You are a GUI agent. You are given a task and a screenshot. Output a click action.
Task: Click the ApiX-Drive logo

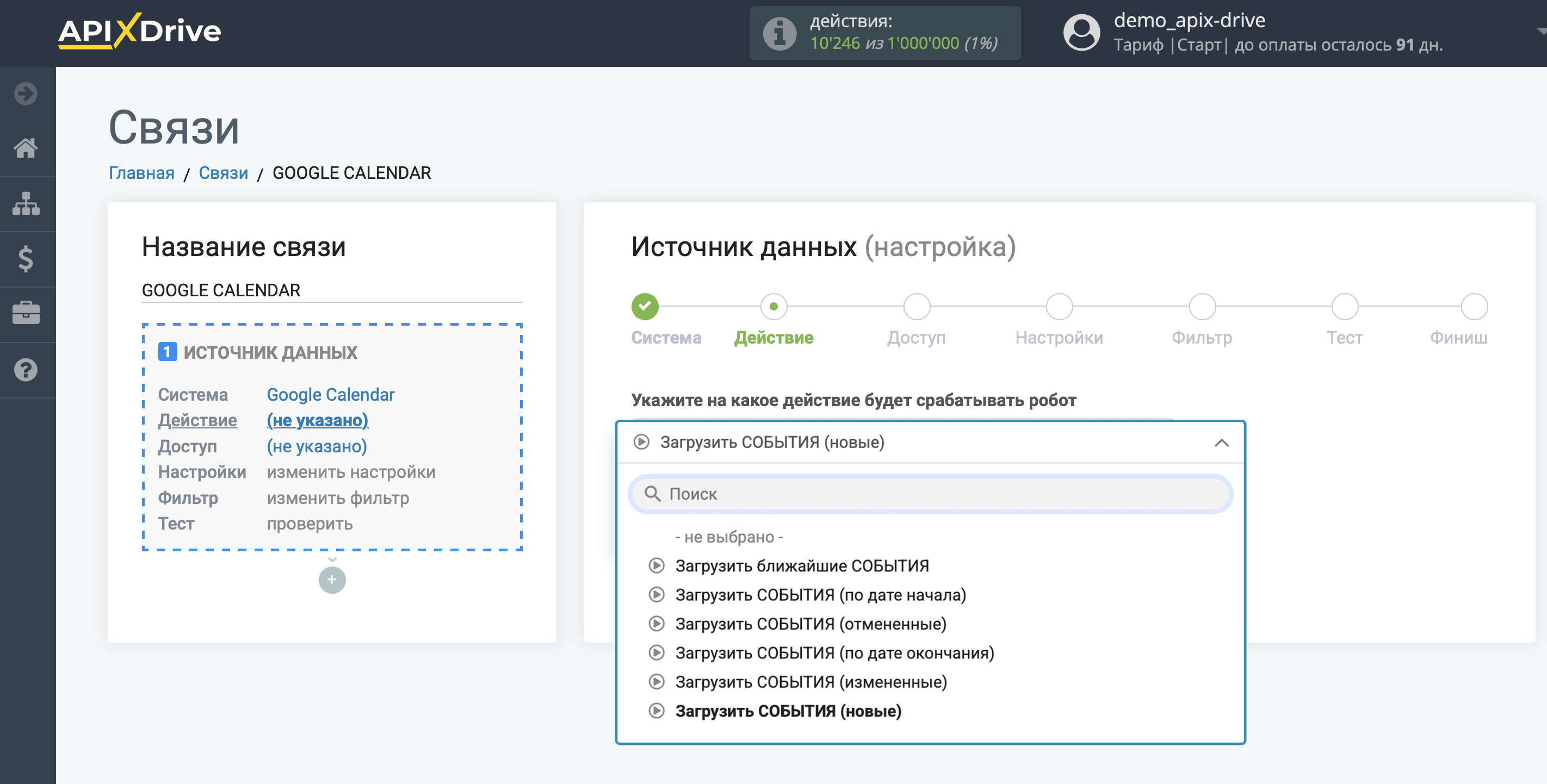point(139,30)
